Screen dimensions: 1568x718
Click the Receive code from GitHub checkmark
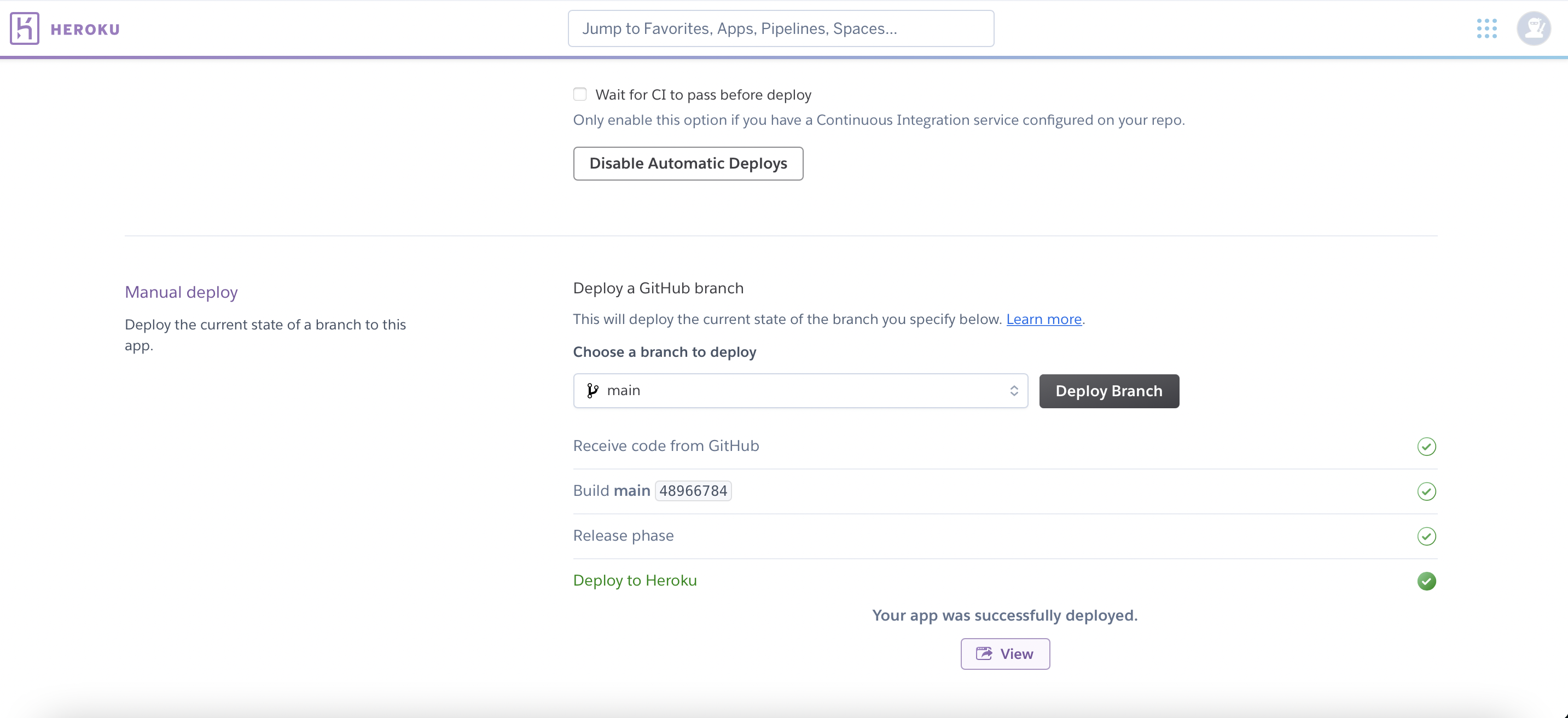[x=1426, y=447]
